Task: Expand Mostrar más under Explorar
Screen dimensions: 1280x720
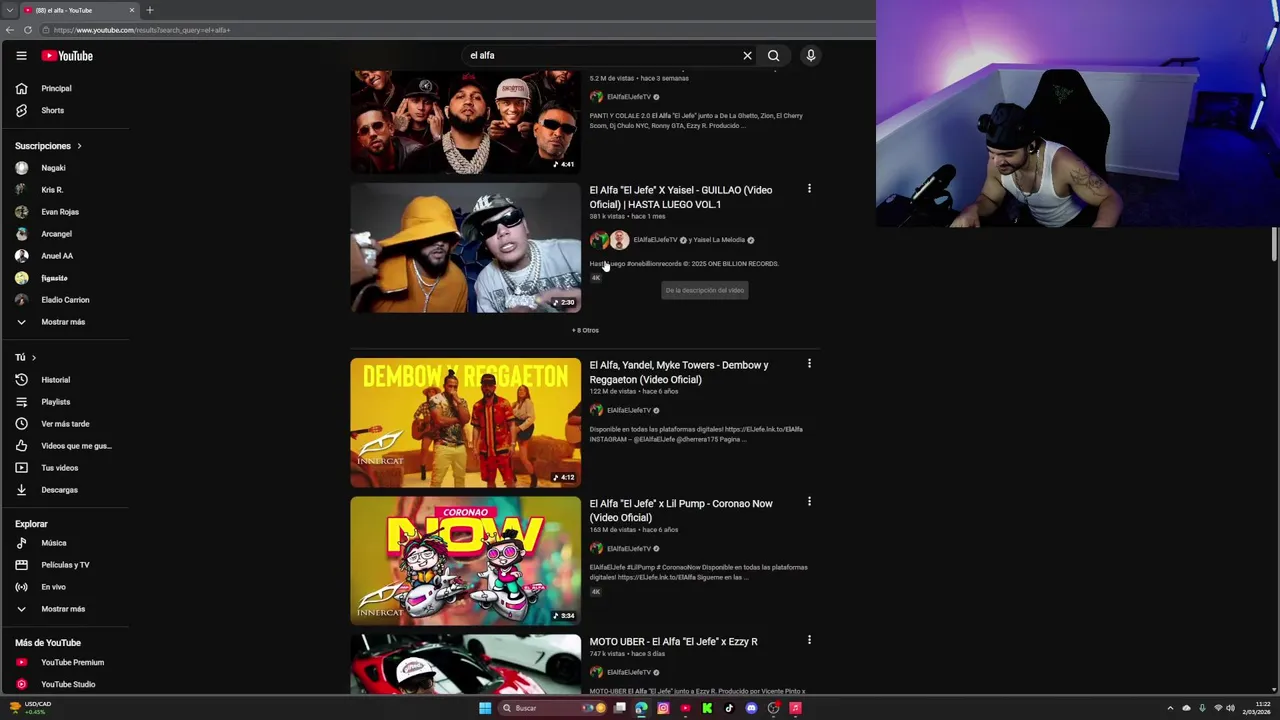Action: tap(65, 609)
